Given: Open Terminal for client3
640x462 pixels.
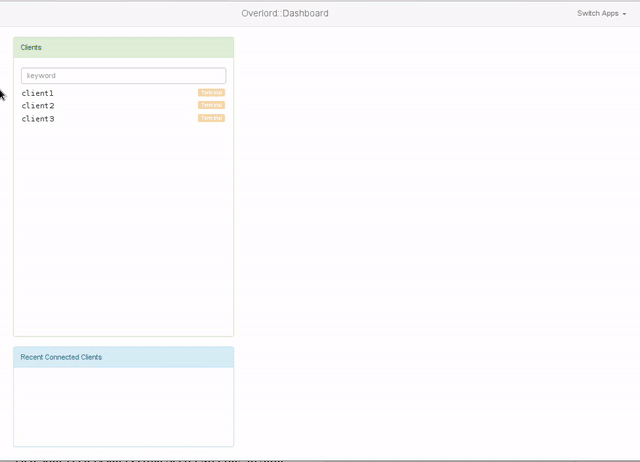Looking at the screenshot, I should pyautogui.click(x=211, y=118).
